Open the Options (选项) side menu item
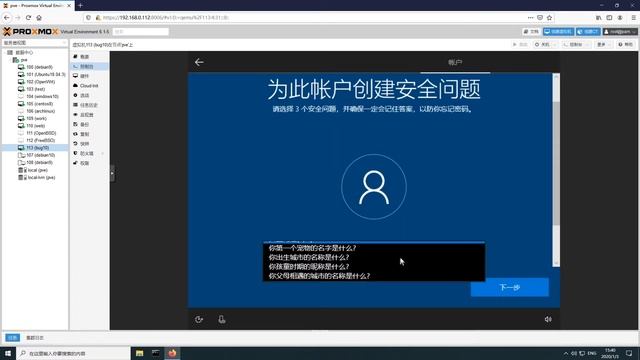 pyautogui.click(x=84, y=95)
